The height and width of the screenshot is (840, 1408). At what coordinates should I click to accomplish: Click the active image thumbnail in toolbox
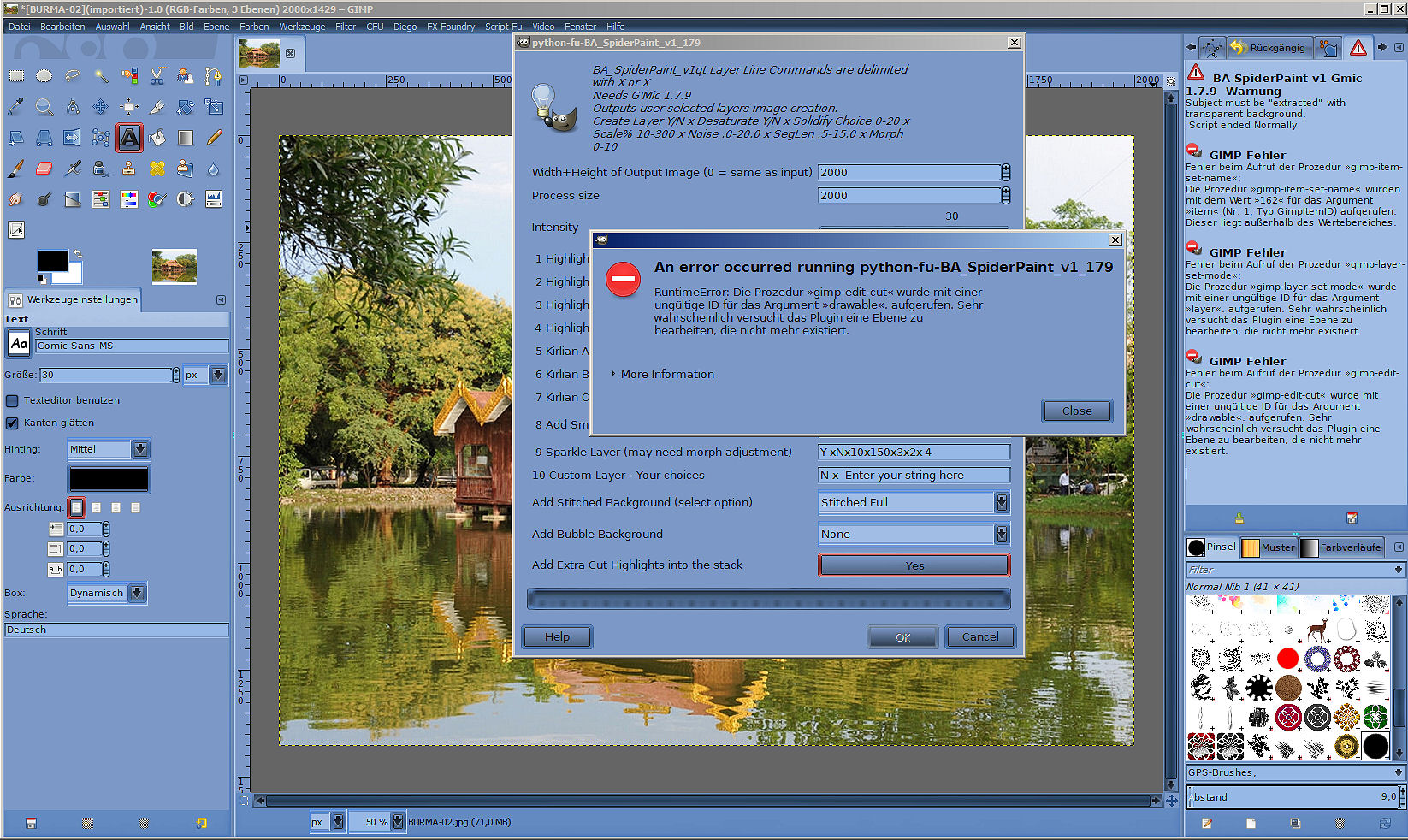175,266
